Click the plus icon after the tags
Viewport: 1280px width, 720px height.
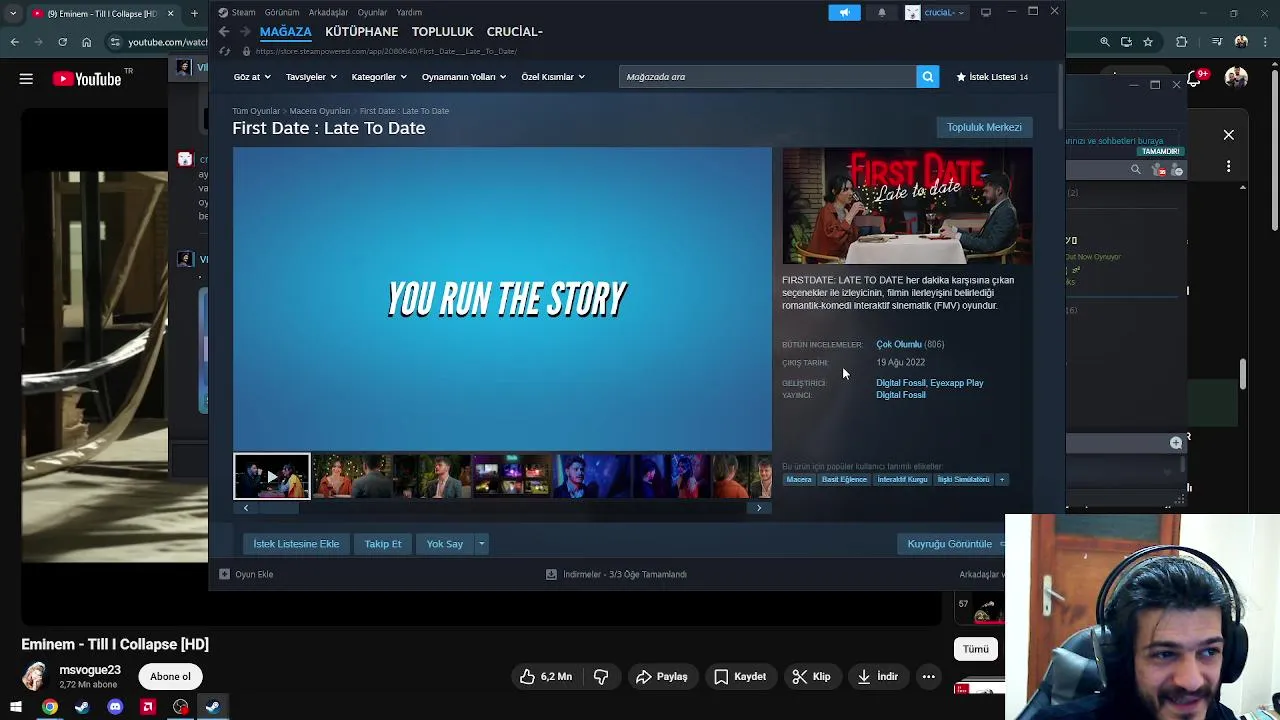pos(1001,480)
